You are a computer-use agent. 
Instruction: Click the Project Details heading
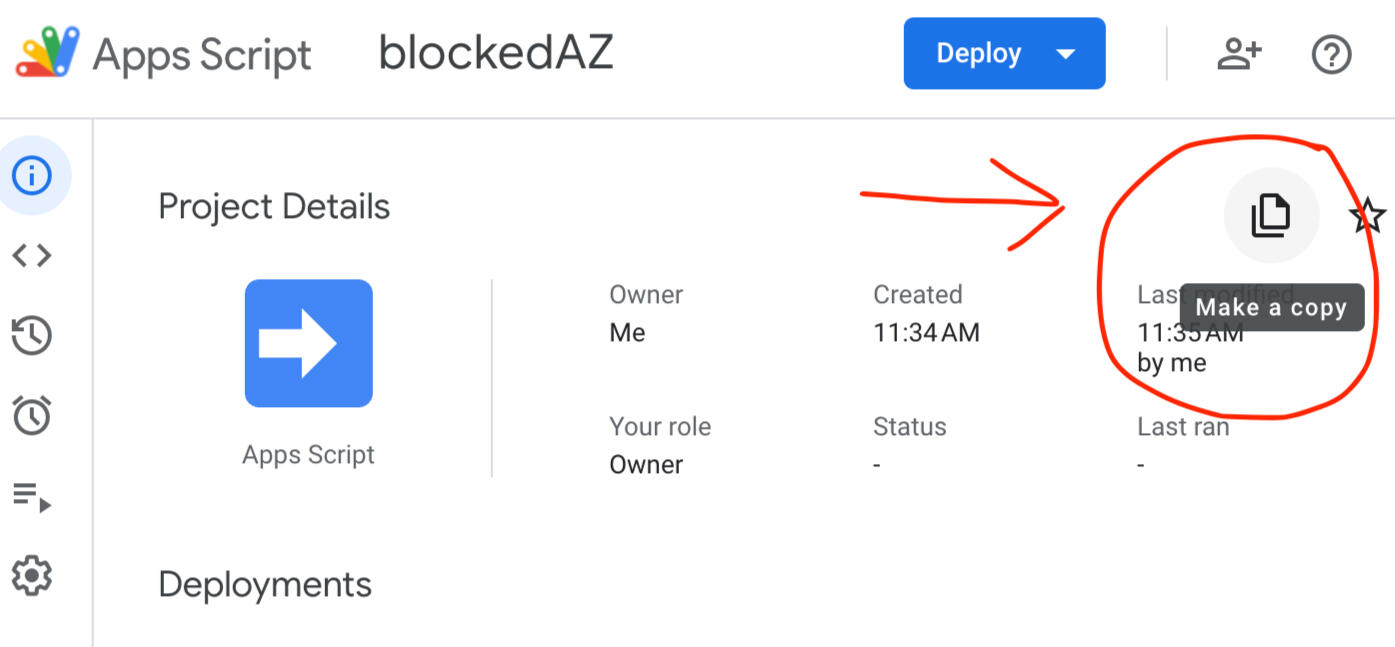(x=274, y=207)
